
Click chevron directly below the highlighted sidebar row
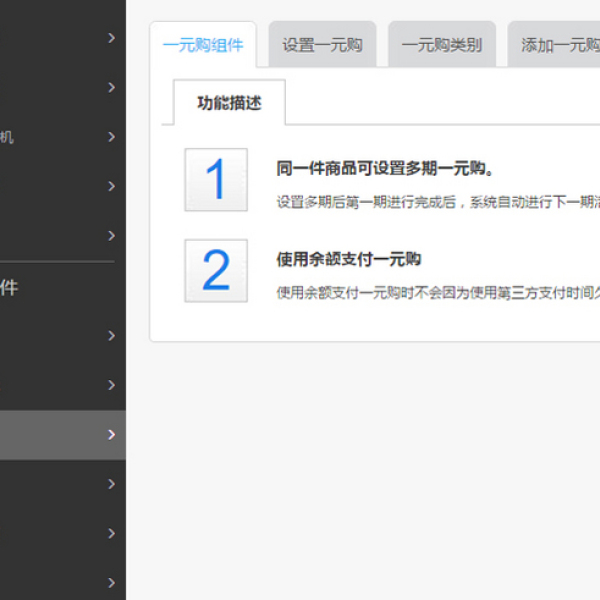[x=111, y=484]
